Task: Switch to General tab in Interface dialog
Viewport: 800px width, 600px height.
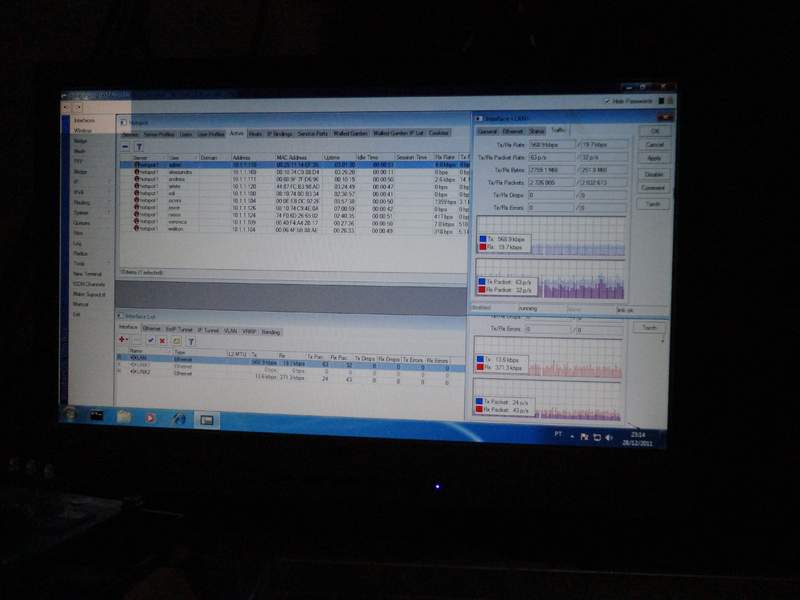Action: tap(487, 132)
